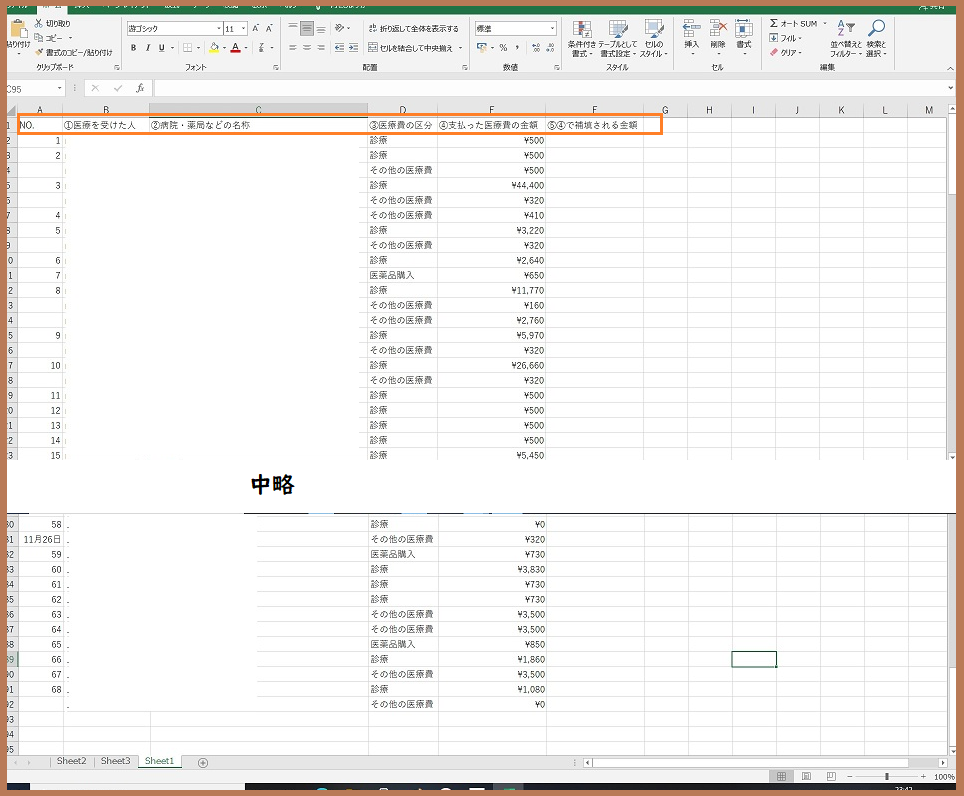Switch to the Sheet3 tab
This screenshot has height=796, width=964.
point(116,760)
